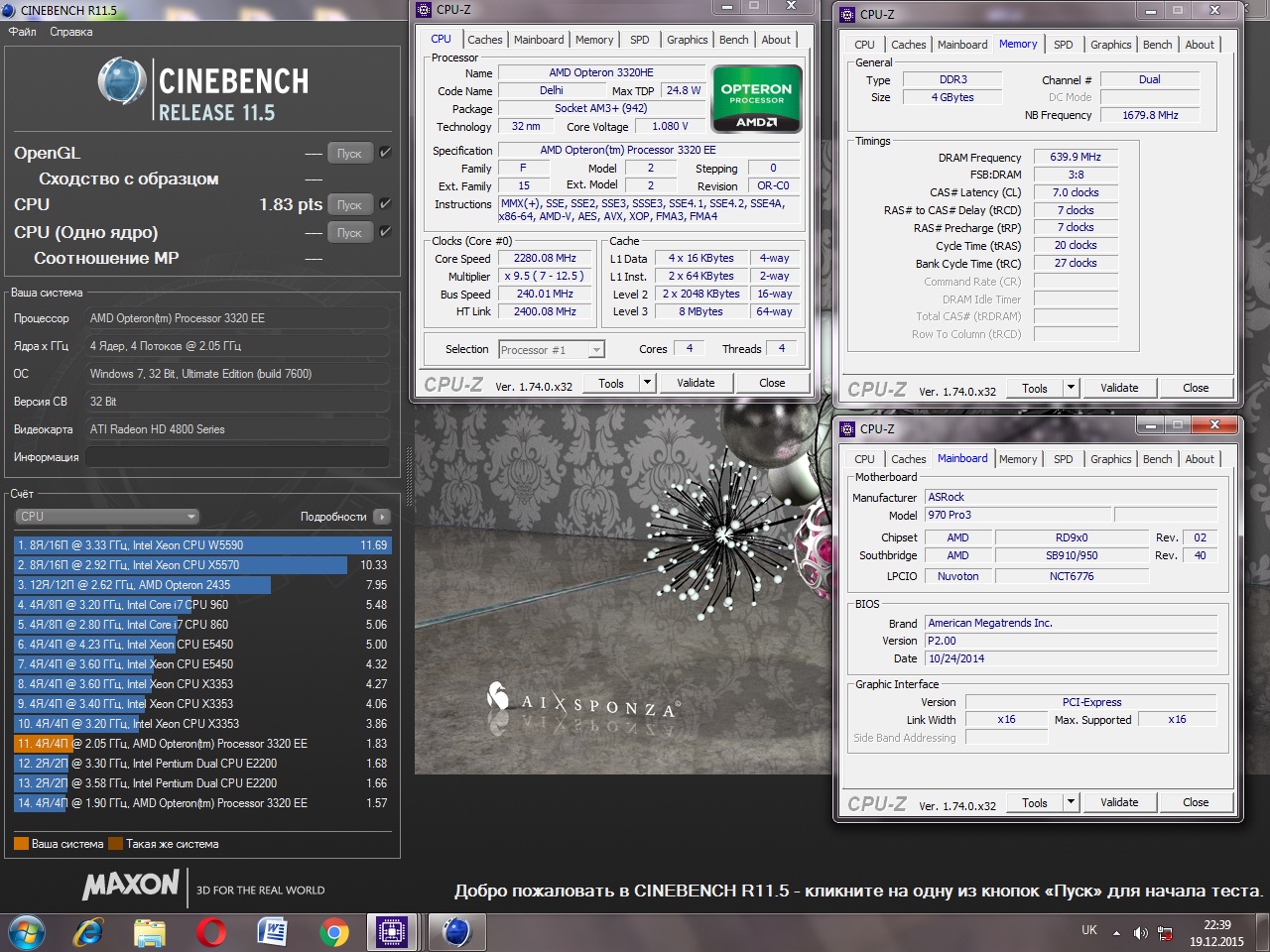
Task: Open the volume control in the system tray
Action: tap(1141, 932)
